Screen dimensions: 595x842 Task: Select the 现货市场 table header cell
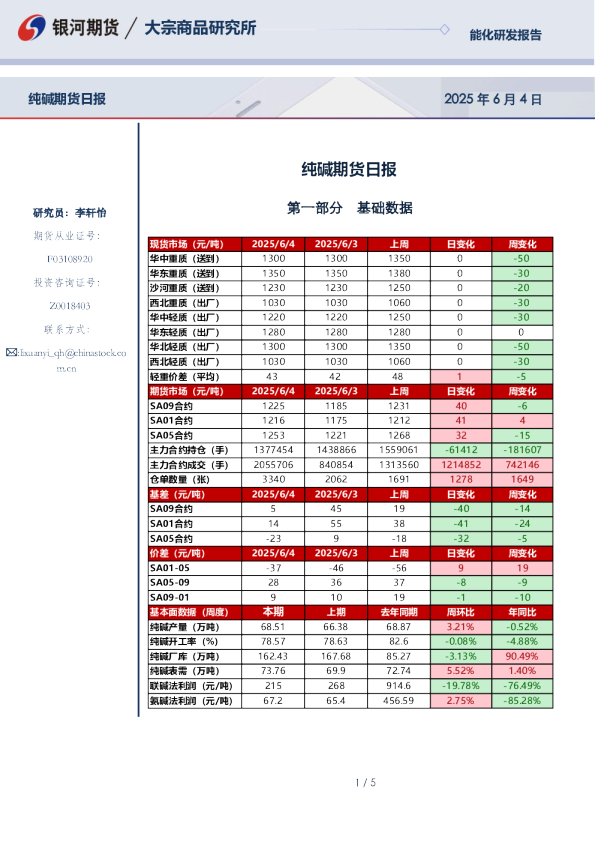195,244
